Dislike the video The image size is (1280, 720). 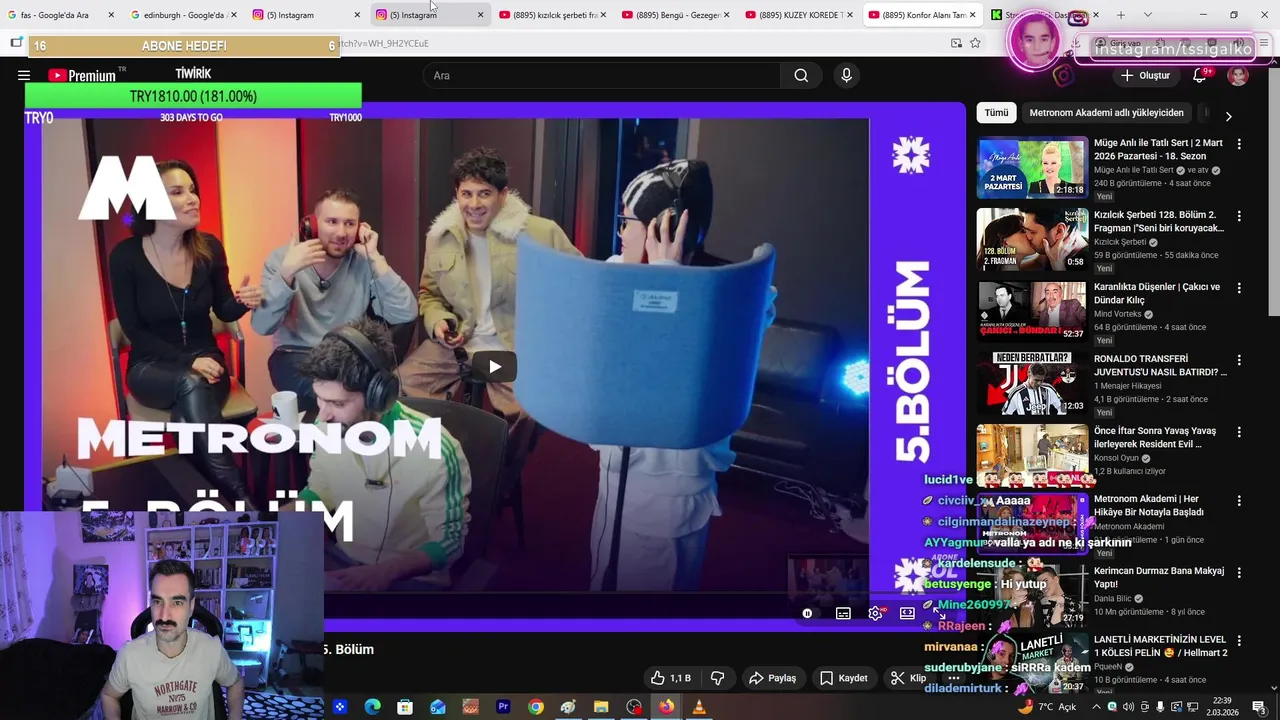[x=717, y=678]
